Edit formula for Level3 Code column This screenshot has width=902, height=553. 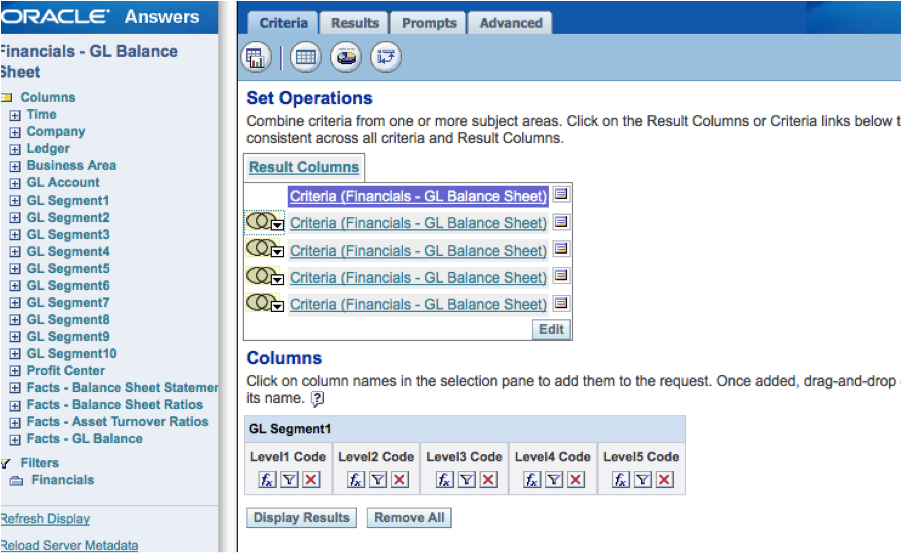click(445, 479)
